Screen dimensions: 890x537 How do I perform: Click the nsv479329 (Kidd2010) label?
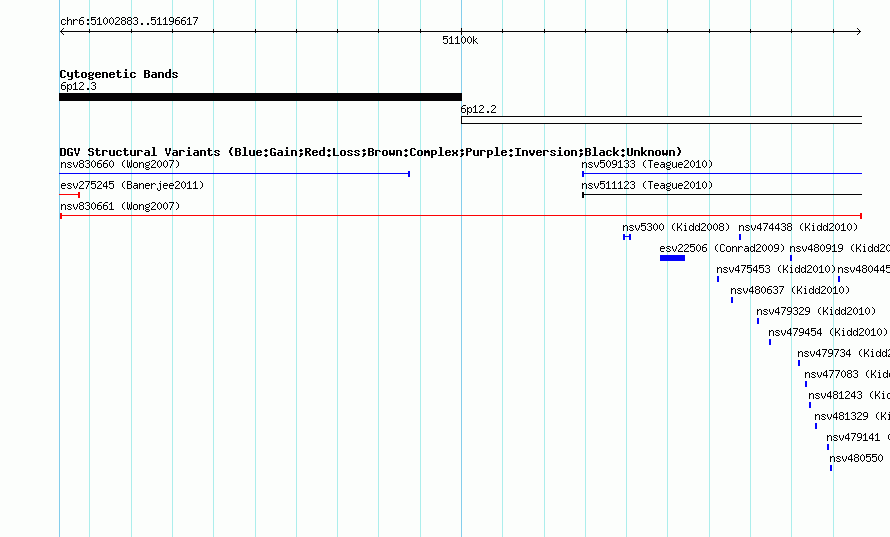[816, 312]
